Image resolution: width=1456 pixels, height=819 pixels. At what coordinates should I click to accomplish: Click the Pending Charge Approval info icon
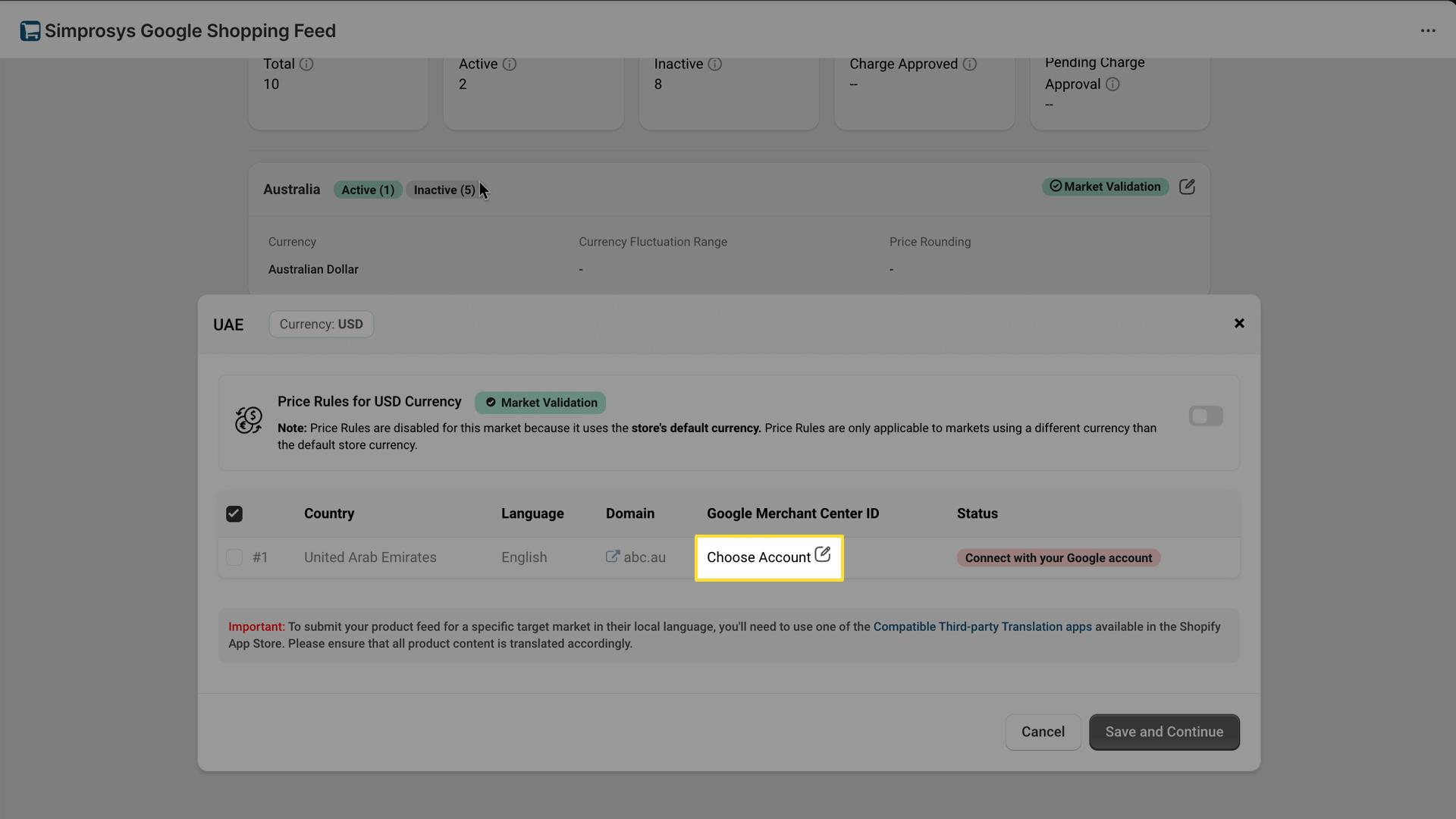pyautogui.click(x=1112, y=84)
